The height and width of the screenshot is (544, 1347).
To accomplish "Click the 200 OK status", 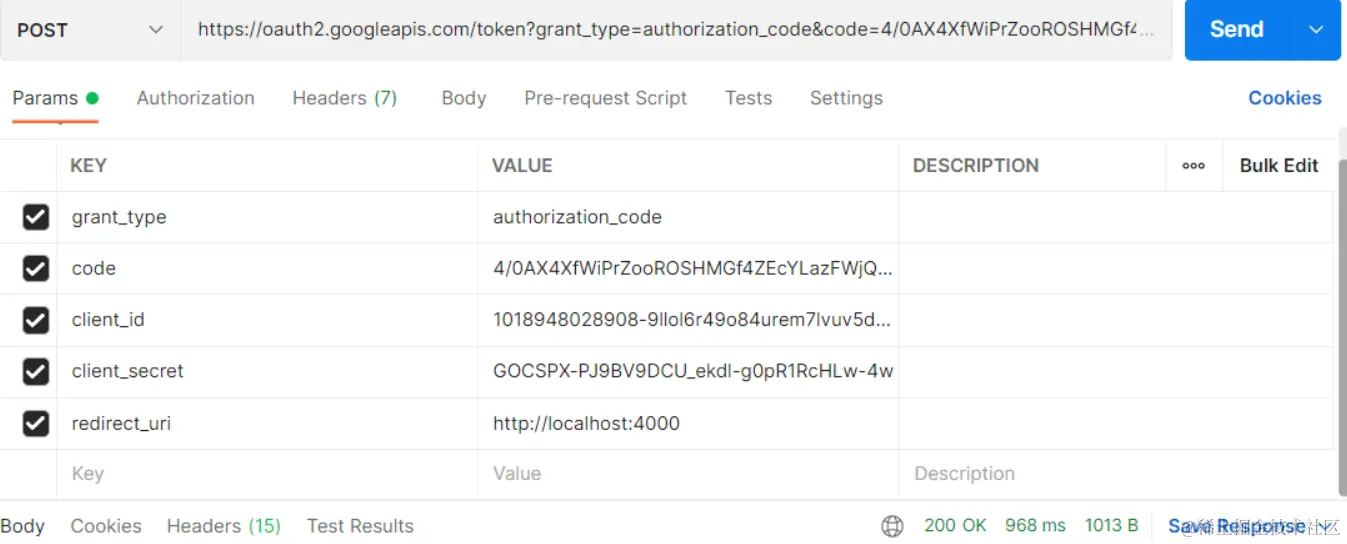I will click(x=955, y=526).
